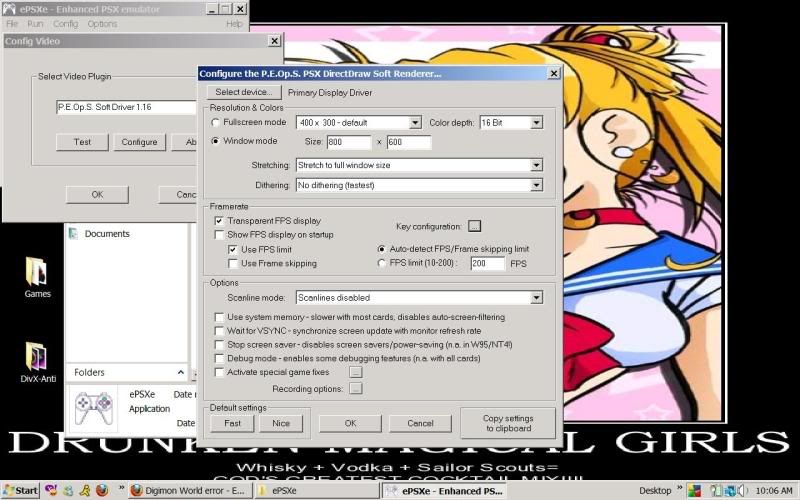Enable Wait for VSYNC checkbox

(x=219, y=331)
